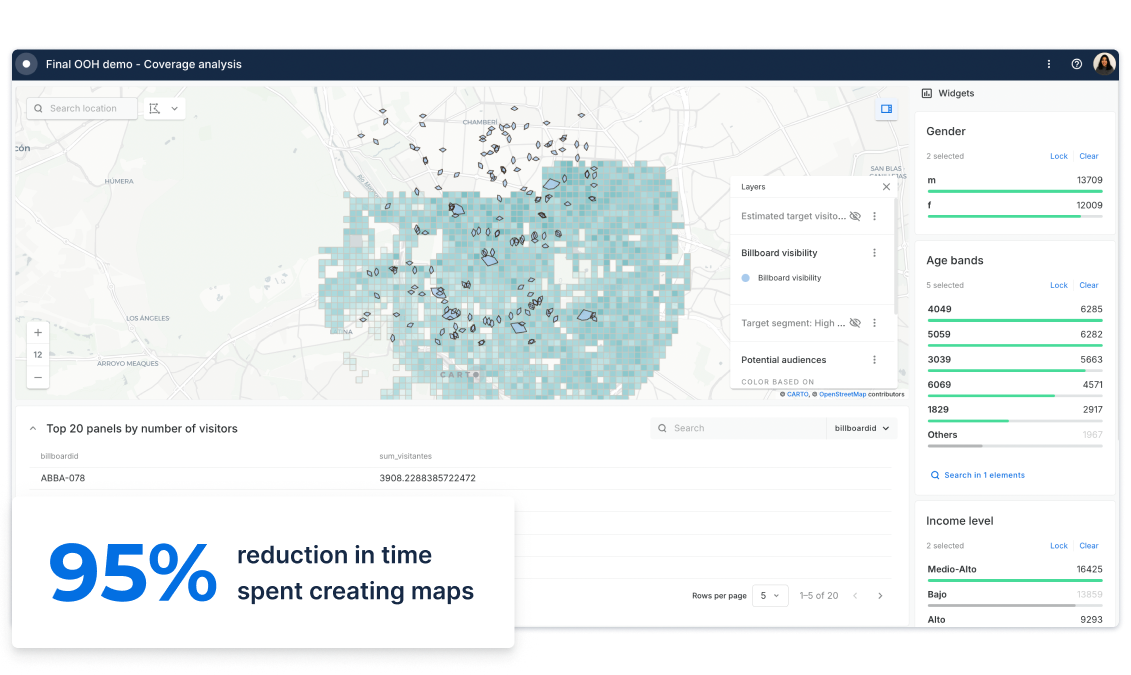This screenshot has width=1131, height=675.
Task: Collapse the Top 20 panels section
Action: pos(33,428)
